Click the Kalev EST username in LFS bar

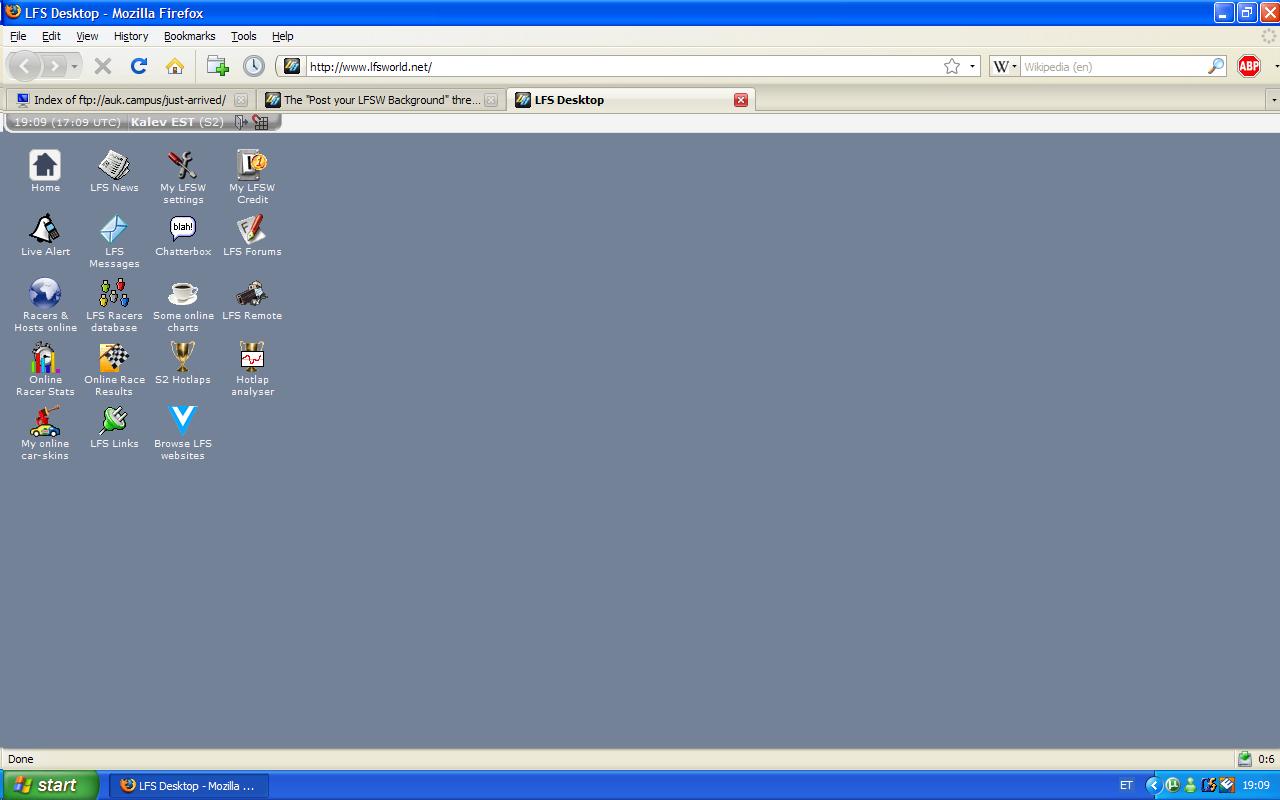pyautogui.click(x=162, y=122)
